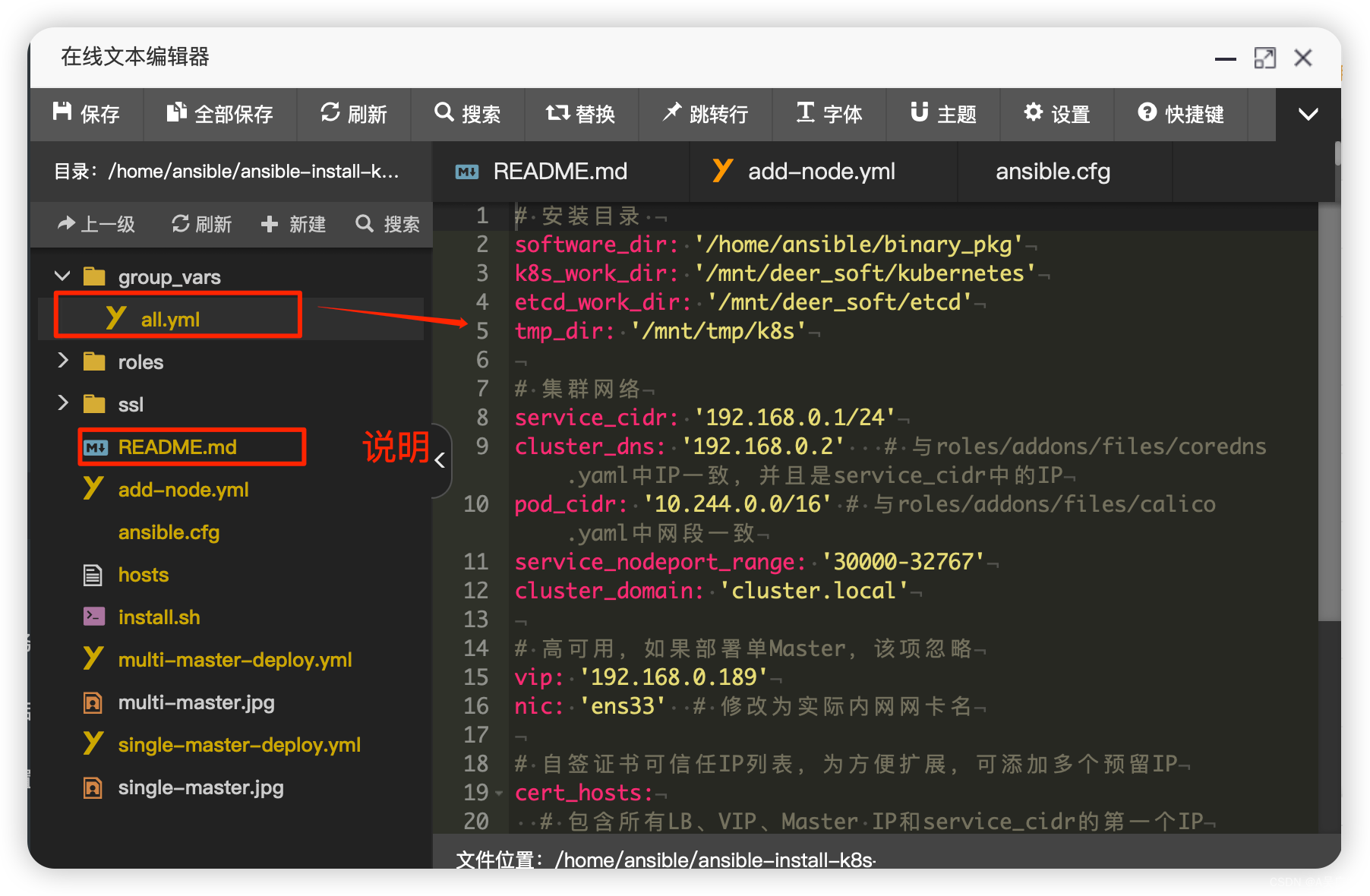Click the text file icon beside hosts
This screenshot has width=1370, height=896.
pyautogui.click(x=93, y=575)
